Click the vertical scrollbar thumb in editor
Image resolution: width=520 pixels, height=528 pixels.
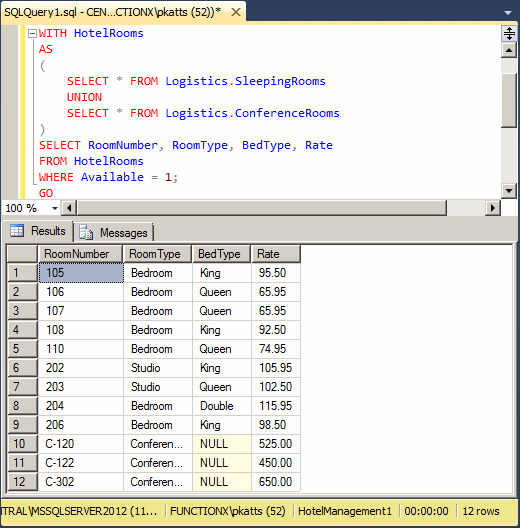pyautogui.click(x=509, y=100)
